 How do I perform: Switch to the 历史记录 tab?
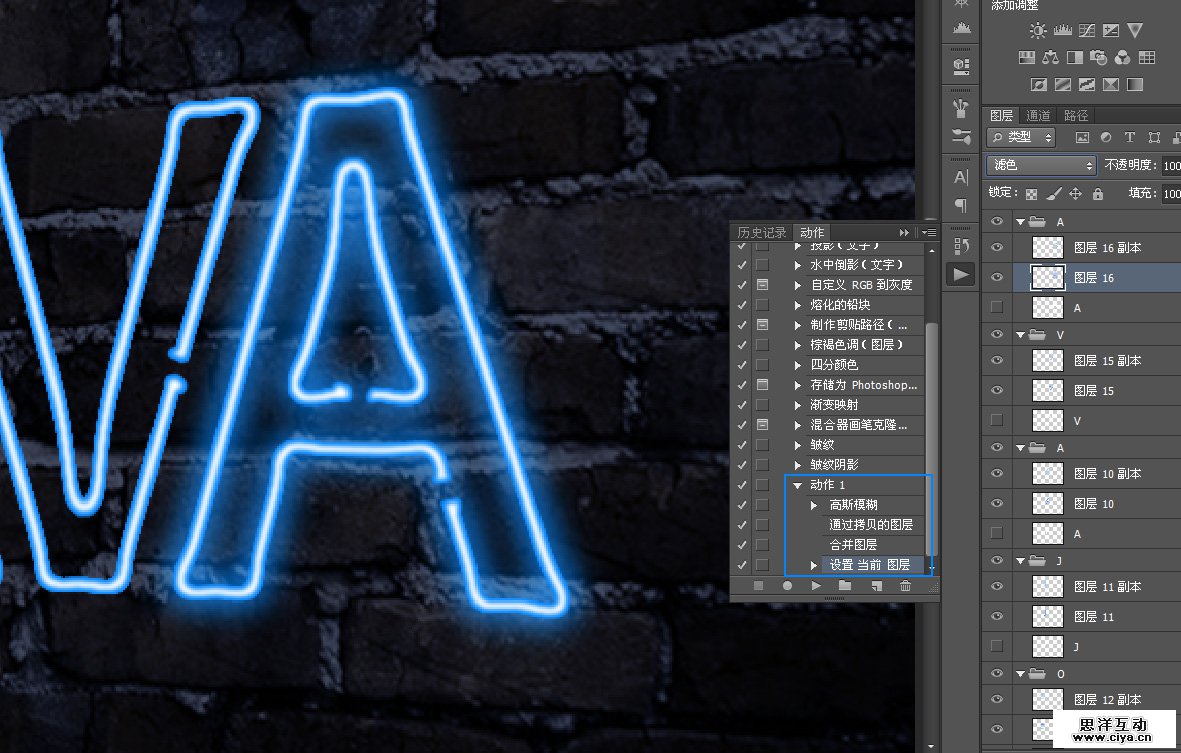762,233
